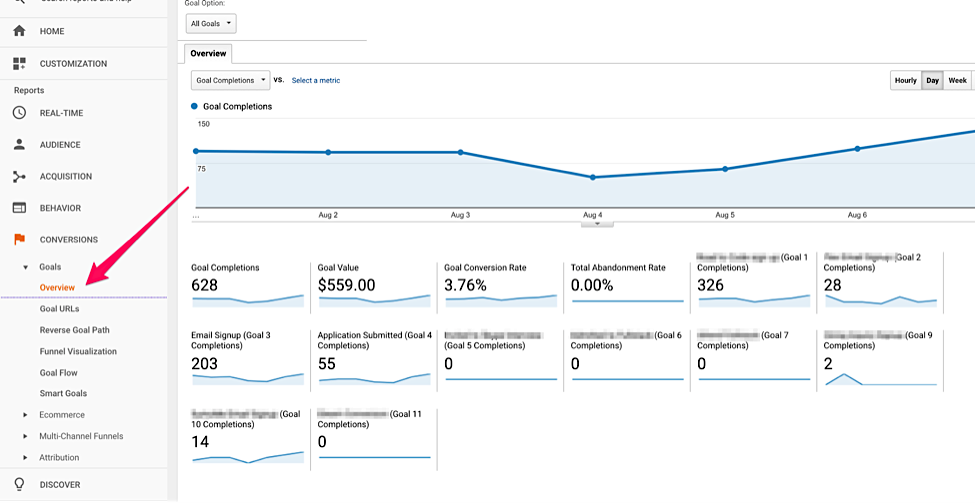Select Reverse Goal Path report
Screen dimensions: 975x503
75,330
